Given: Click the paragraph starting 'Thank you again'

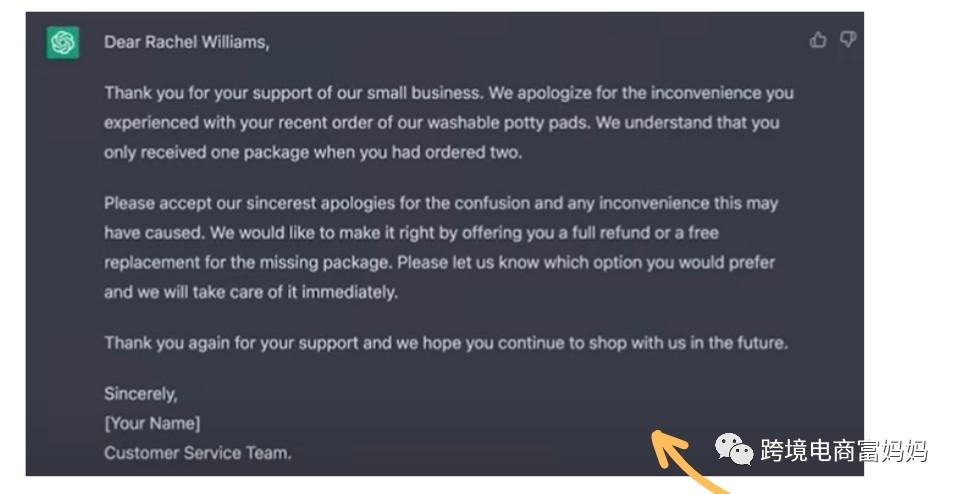Looking at the screenshot, I should [446, 343].
